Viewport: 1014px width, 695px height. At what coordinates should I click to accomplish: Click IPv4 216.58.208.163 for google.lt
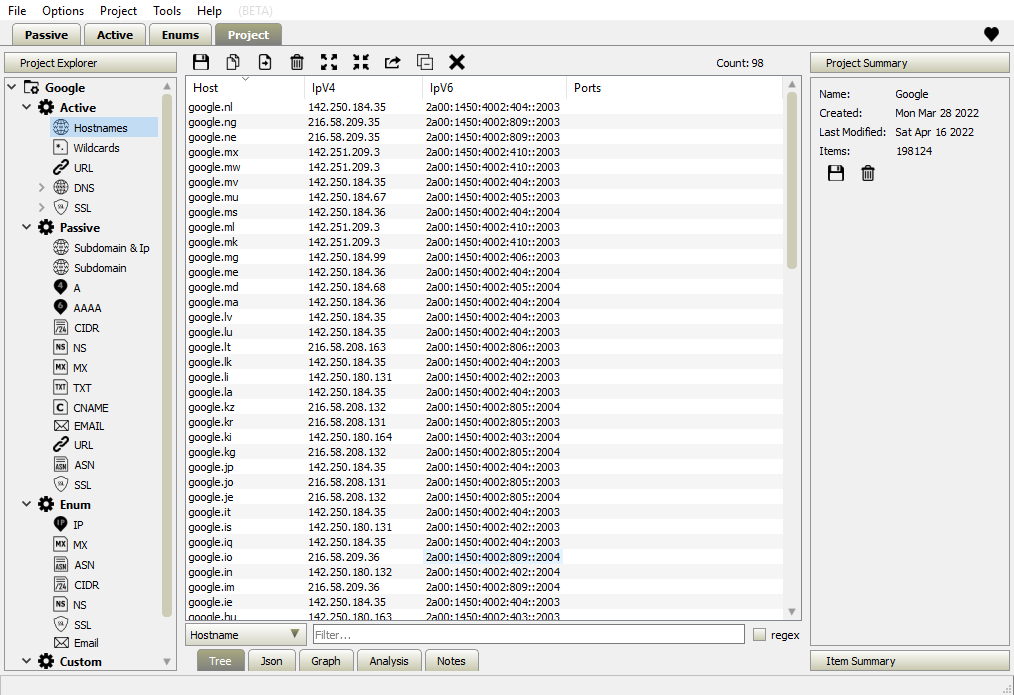click(x=347, y=347)
